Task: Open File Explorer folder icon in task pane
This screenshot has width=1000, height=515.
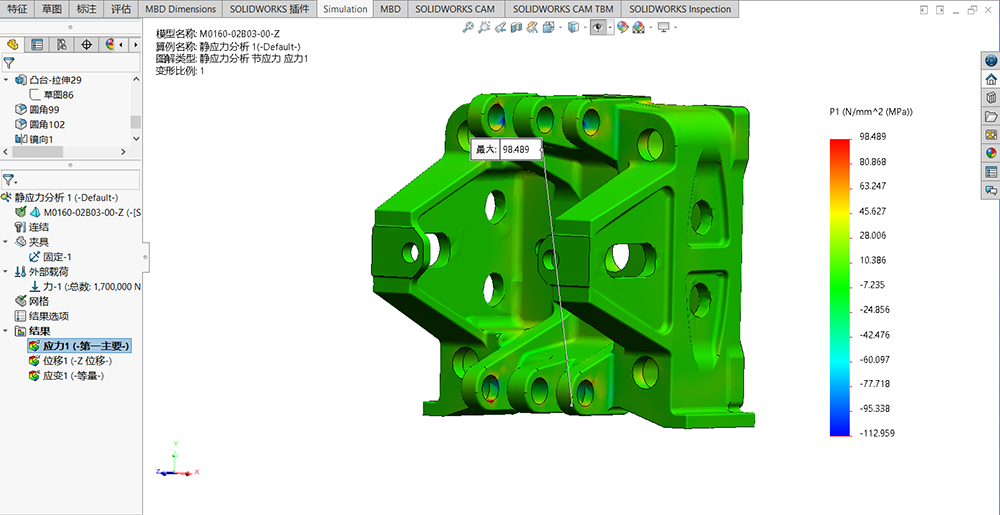Action: 991,116
